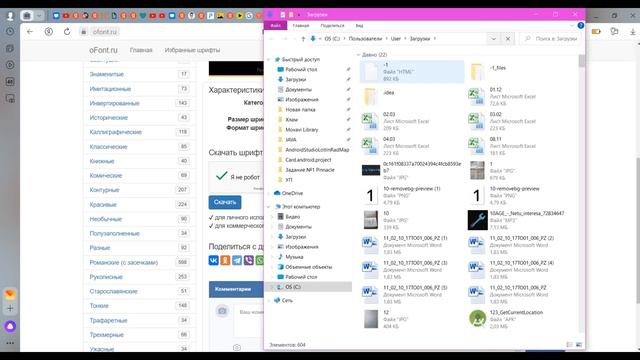The width and height of the screenshot is (640, 360).
Task: Click the oFont.ru site logo
Action: (x=103, y=50)
